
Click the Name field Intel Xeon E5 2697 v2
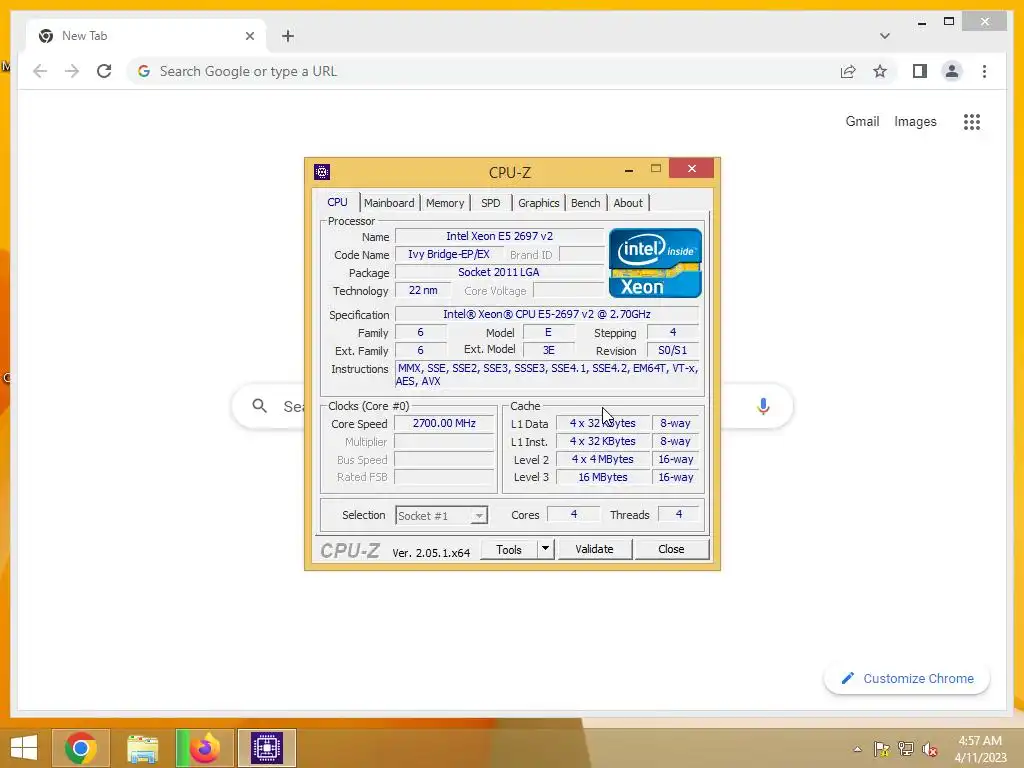[500, 236]
